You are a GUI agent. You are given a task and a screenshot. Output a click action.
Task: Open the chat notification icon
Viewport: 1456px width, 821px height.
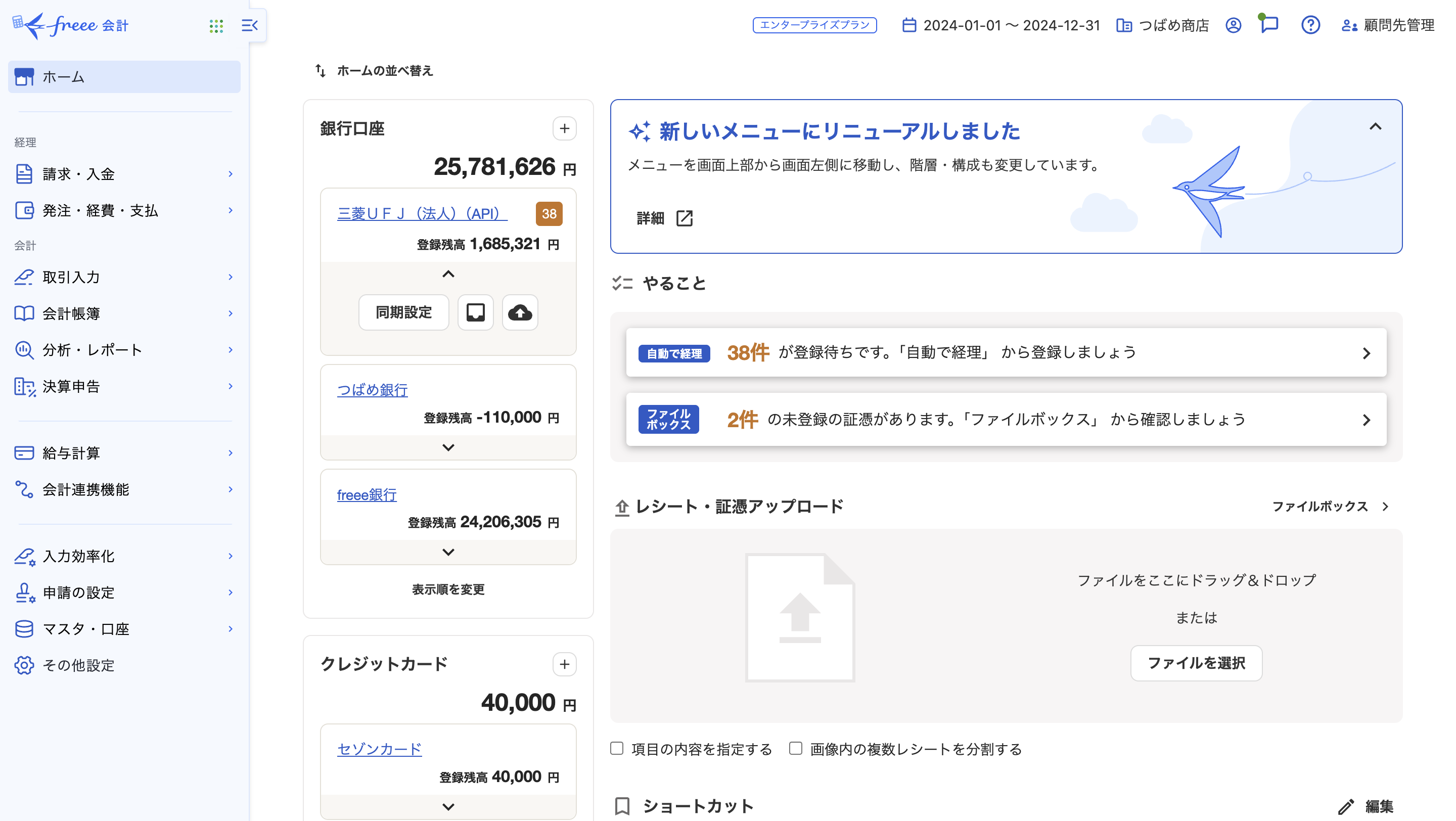[x=1269, y=25]
